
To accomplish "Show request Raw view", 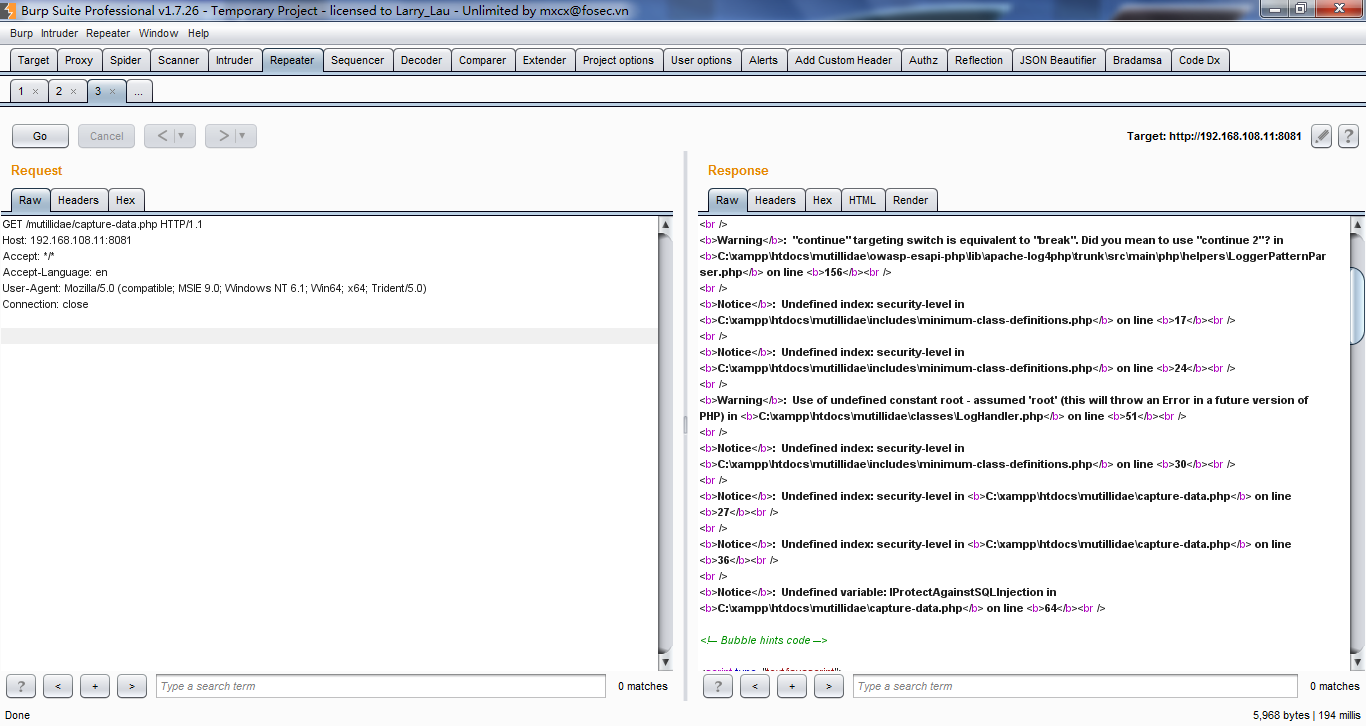I will (30, 200).
